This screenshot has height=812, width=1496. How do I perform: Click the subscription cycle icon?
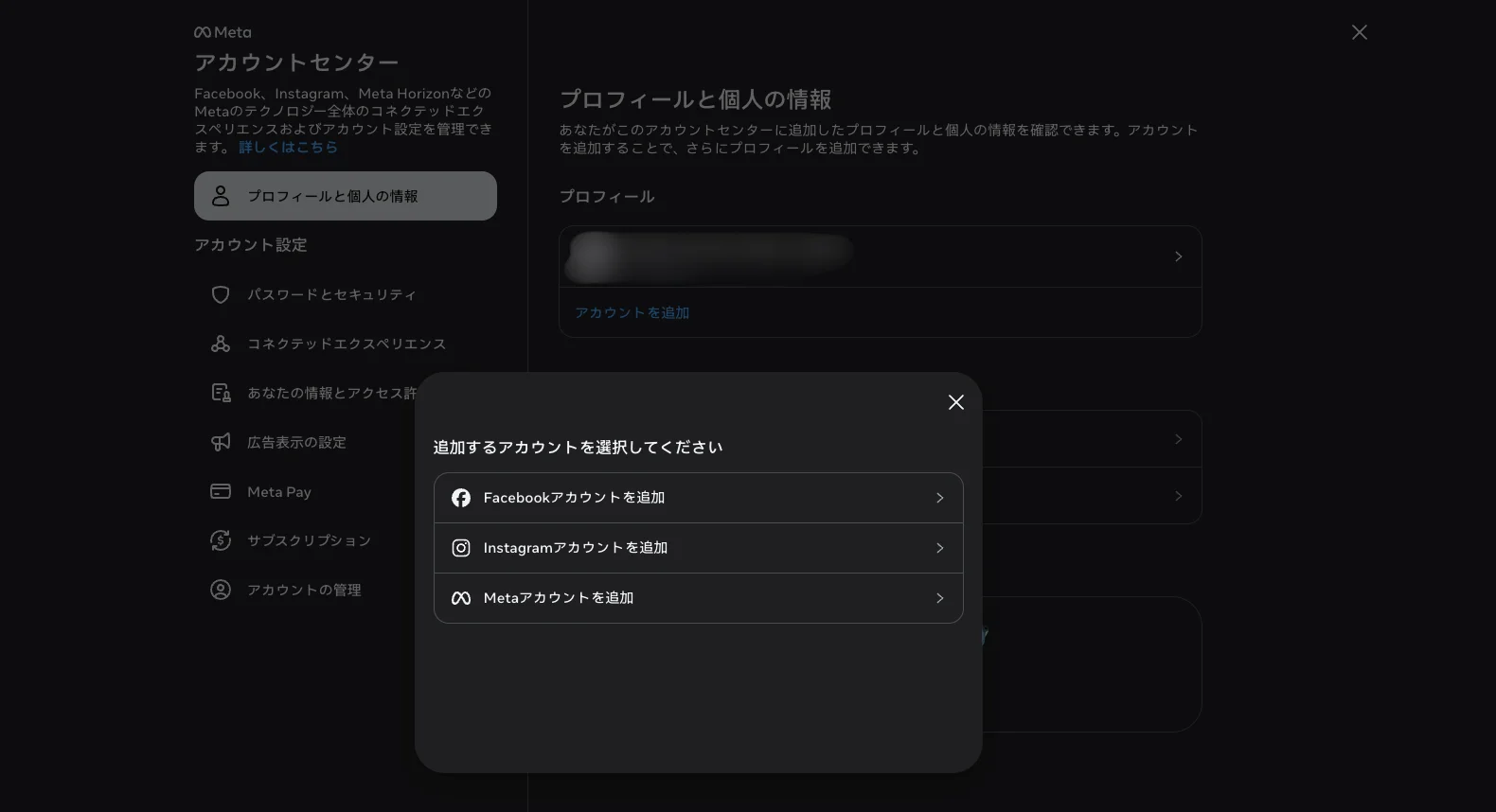click(221, 540)
